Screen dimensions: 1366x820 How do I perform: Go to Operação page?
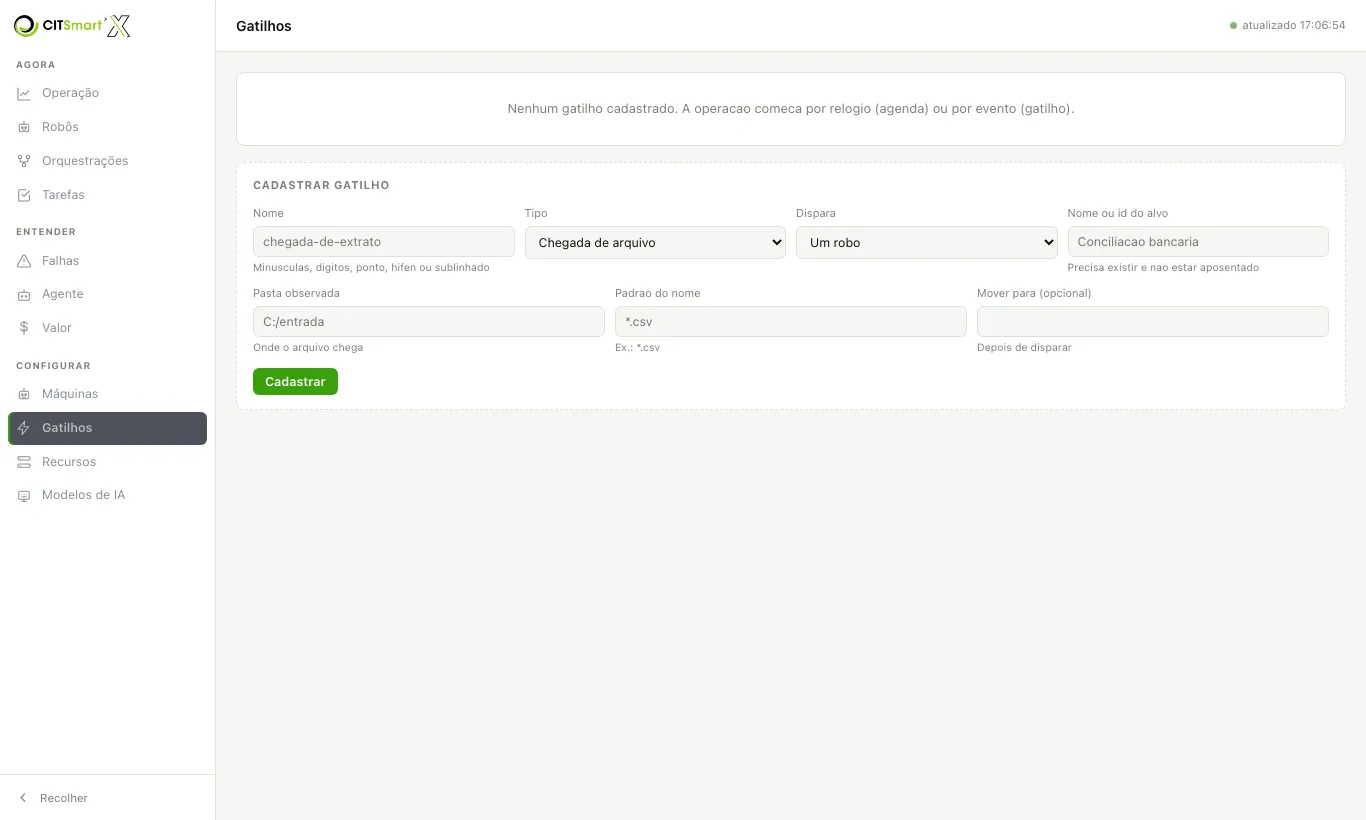(x=107, y=93)
